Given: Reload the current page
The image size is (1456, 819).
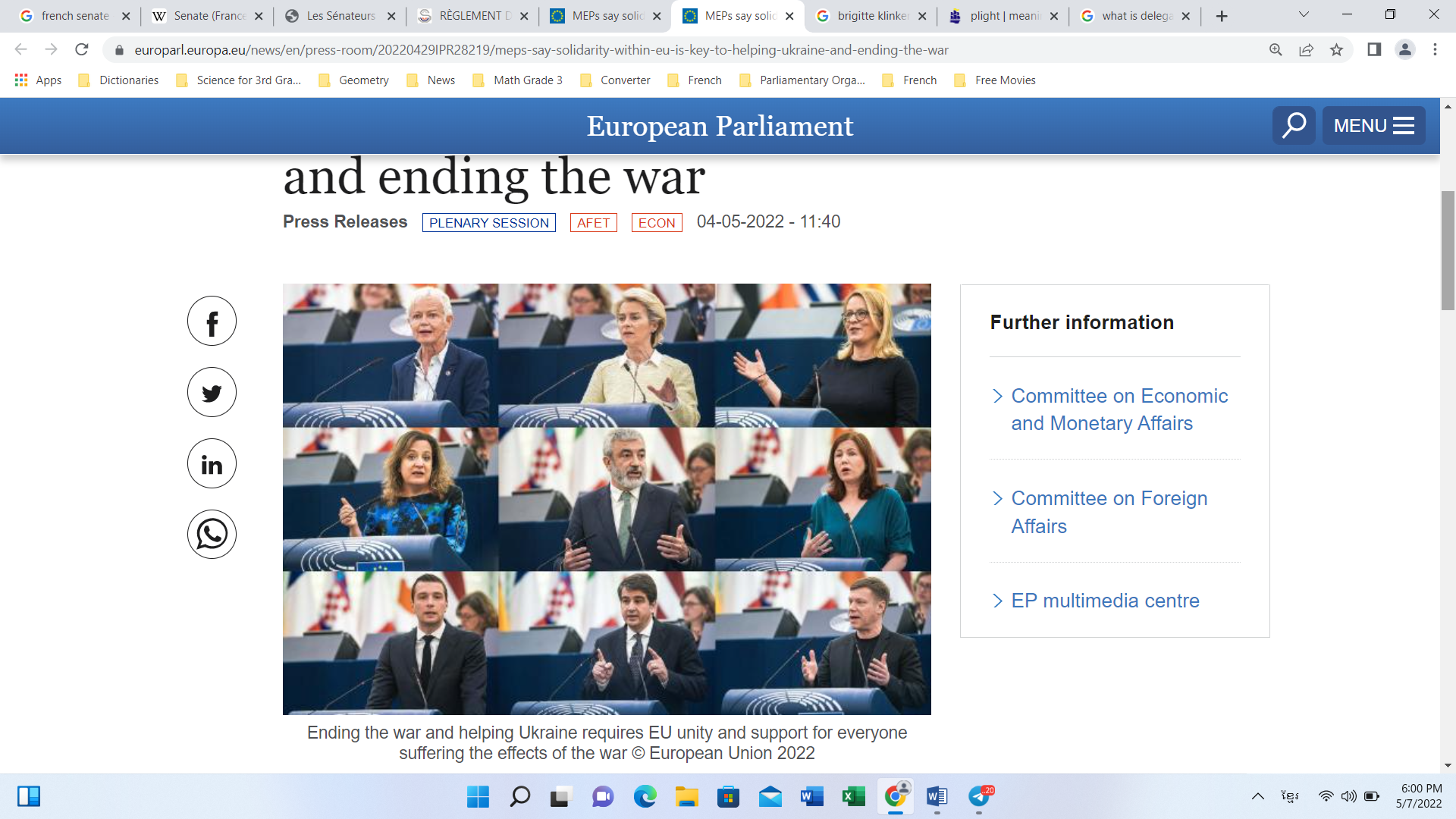Looking at the screenshot, I should click(82, 50).
